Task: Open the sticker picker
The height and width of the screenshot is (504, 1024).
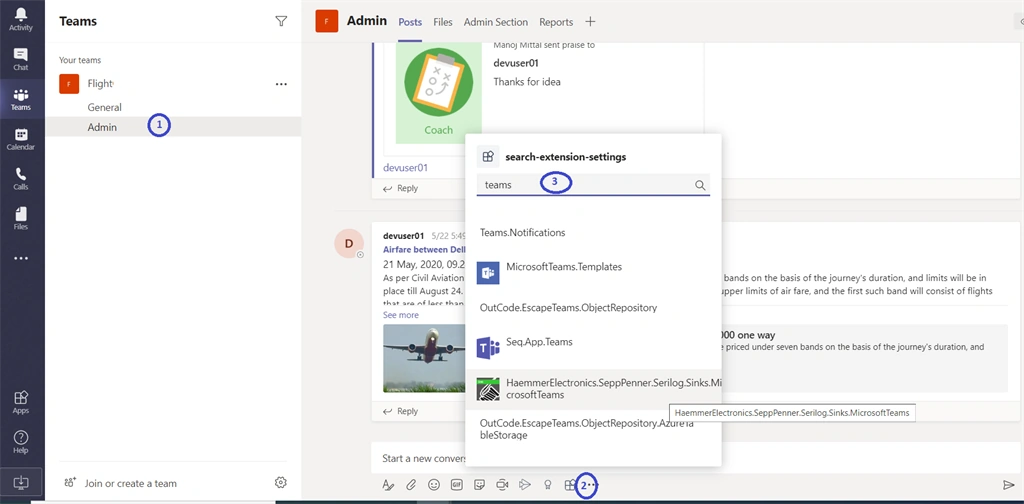Action: 479,484
